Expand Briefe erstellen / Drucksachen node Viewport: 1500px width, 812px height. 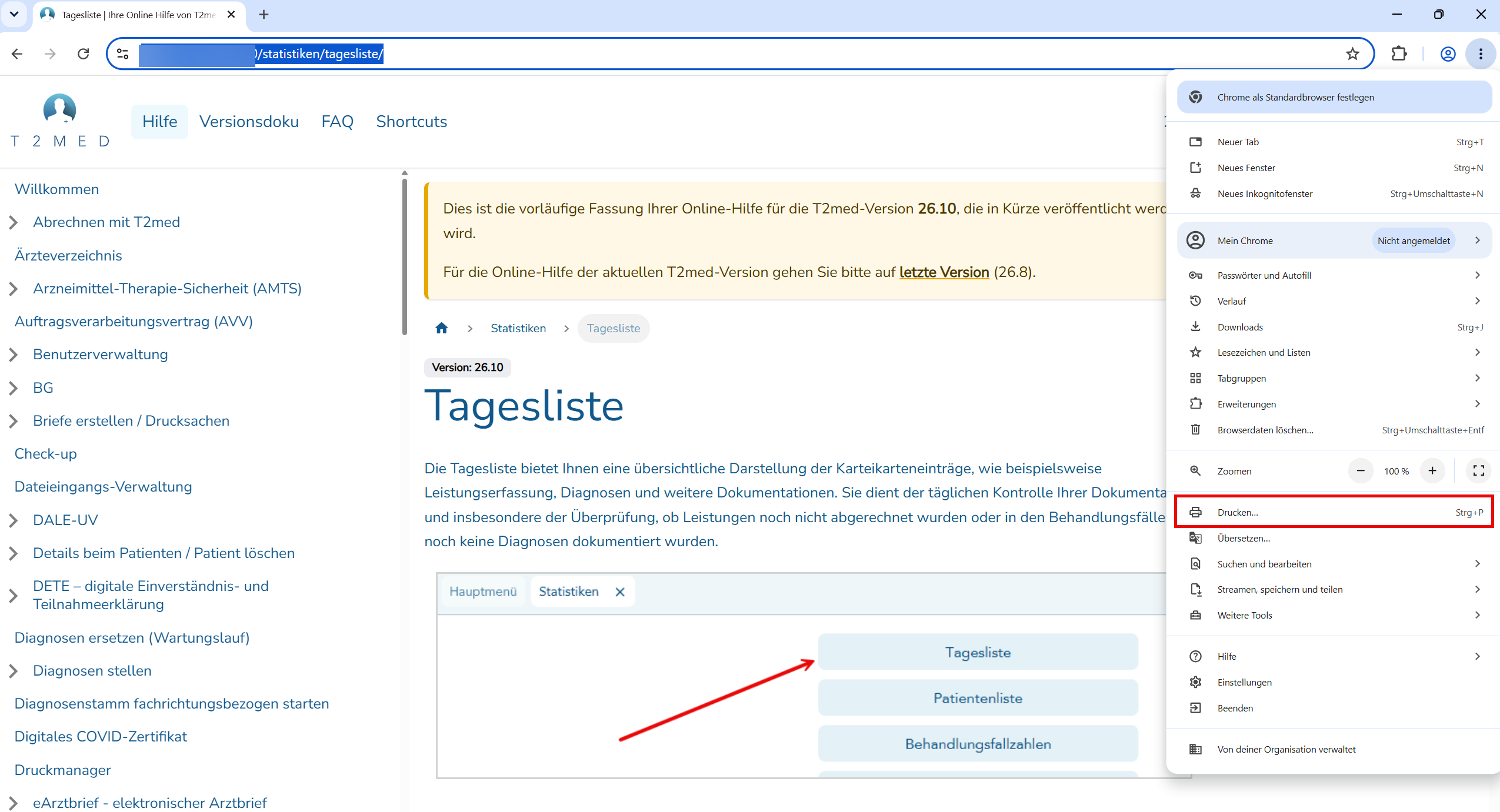(x=14, y=421)
